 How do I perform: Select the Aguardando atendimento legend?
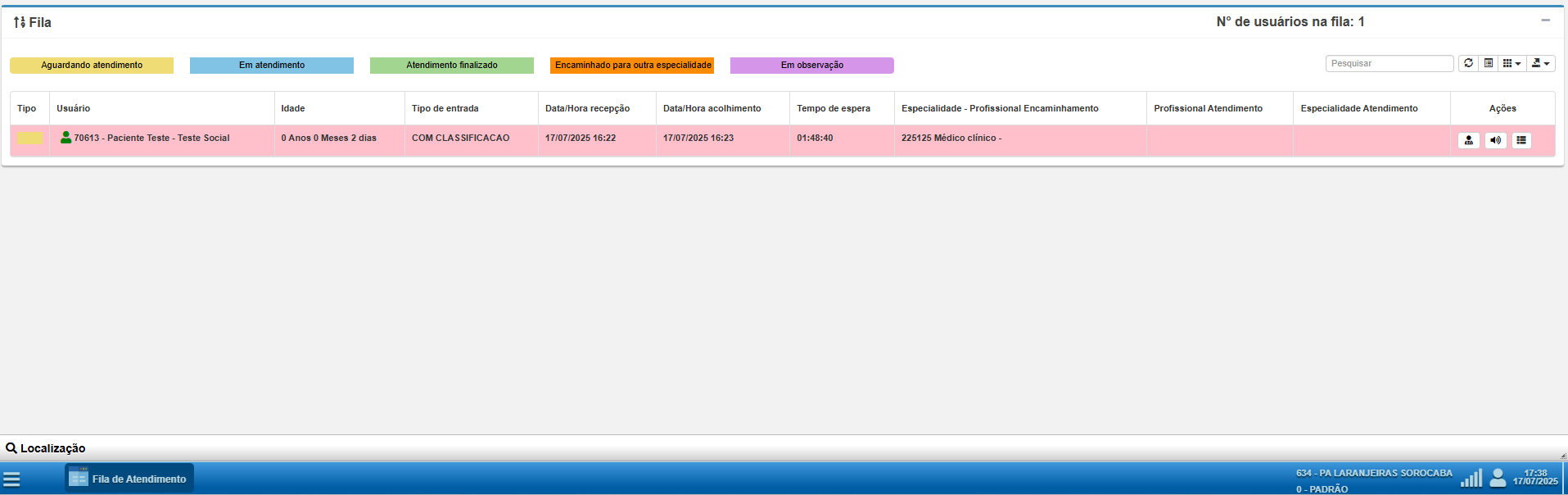(92, 66)
